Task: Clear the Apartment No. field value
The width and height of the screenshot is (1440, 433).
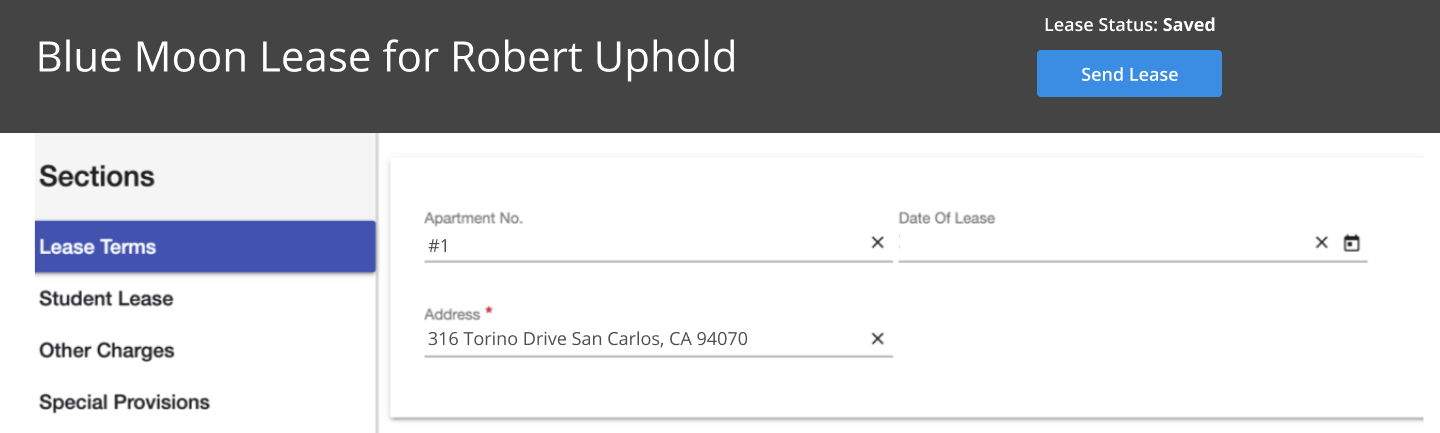Action: click(x=877, y=243)
